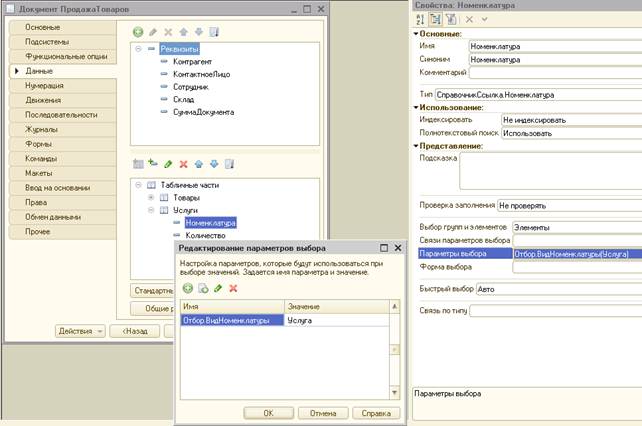Click up arrow of parameters table scrollbar
The image size is (642, 426).
pyautogui.click(x=395, y=306)
